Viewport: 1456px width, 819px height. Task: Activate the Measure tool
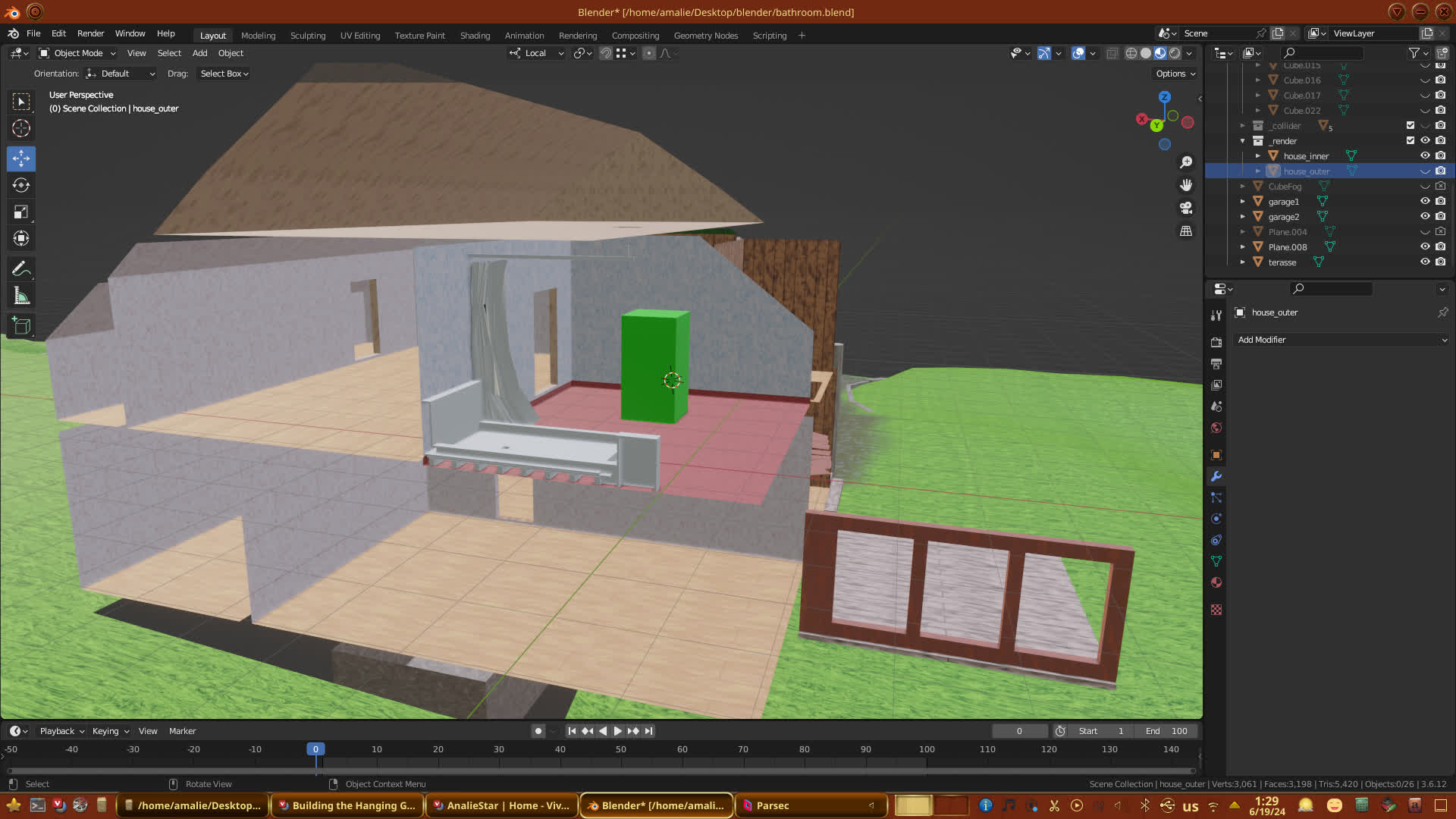21,297
